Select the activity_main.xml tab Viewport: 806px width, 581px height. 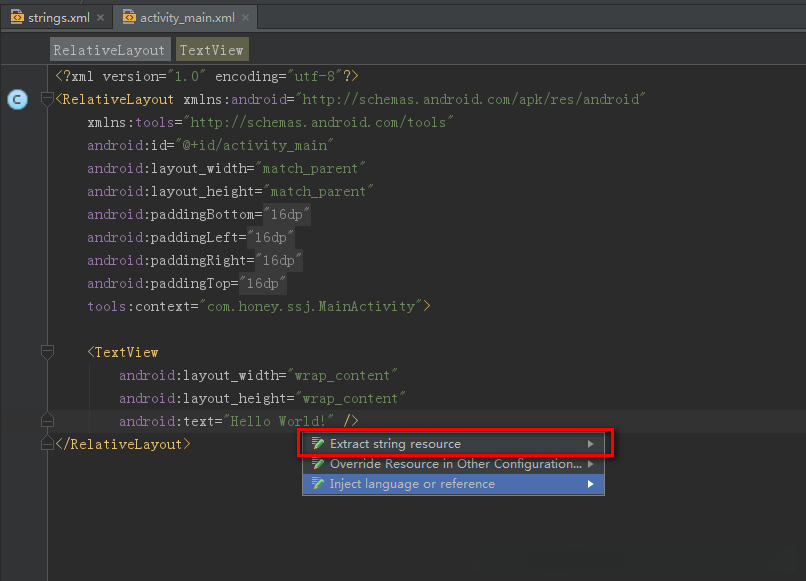click(x=186, y=17)
